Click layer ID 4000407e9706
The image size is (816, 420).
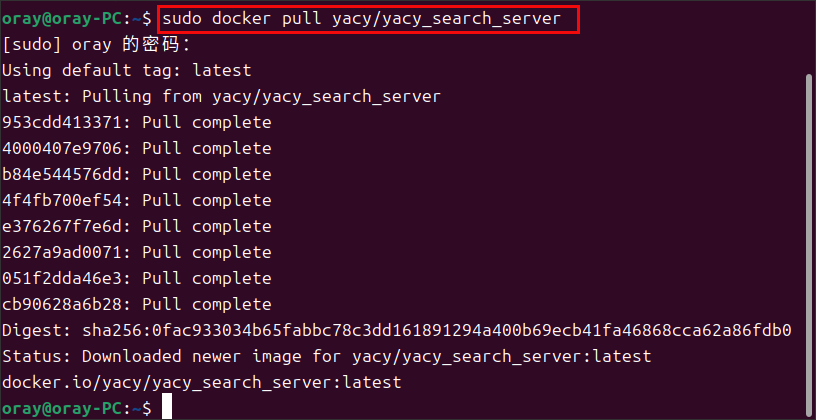click(66, 149)
